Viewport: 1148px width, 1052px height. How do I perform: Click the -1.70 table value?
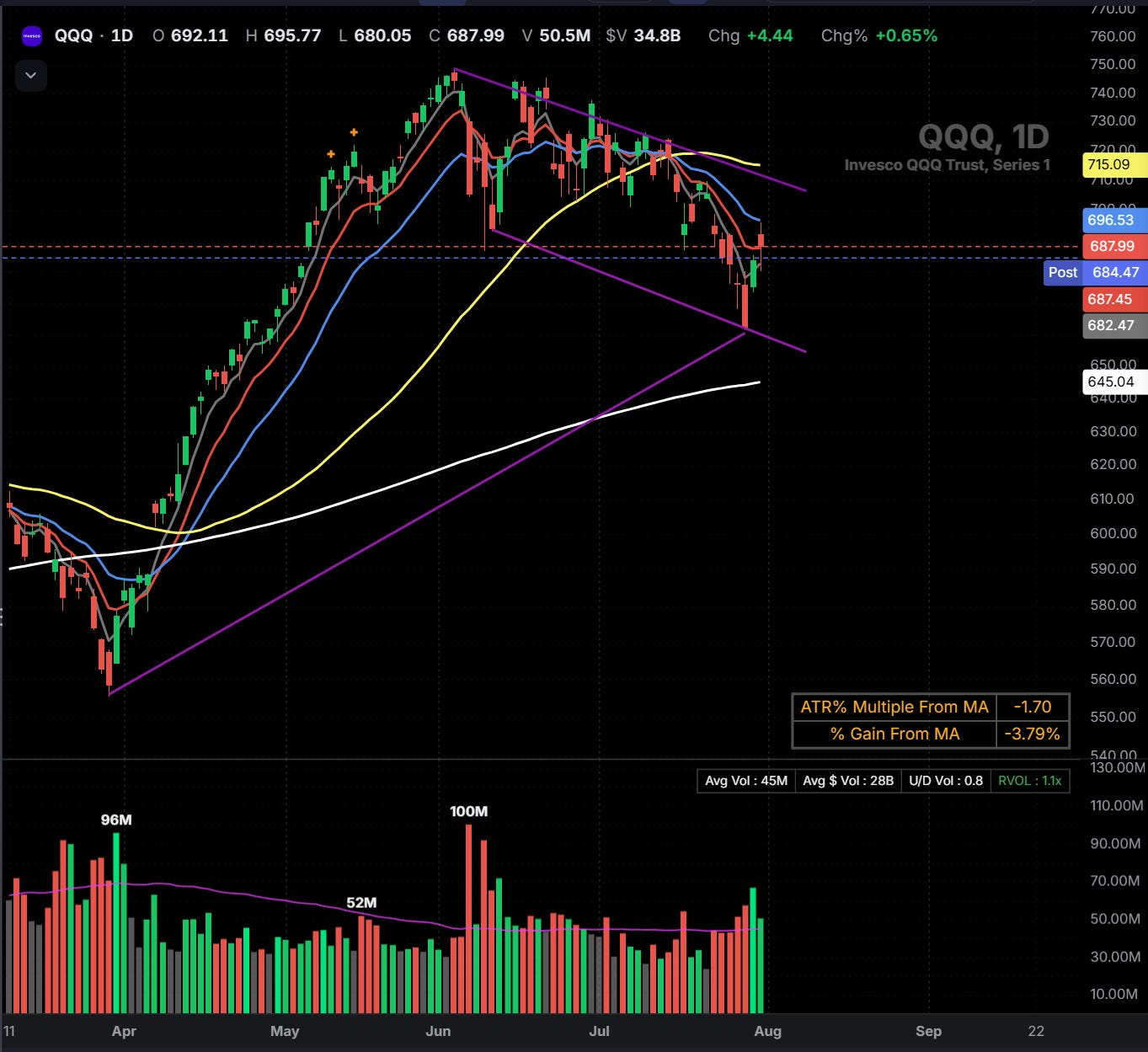(1033, 708)
